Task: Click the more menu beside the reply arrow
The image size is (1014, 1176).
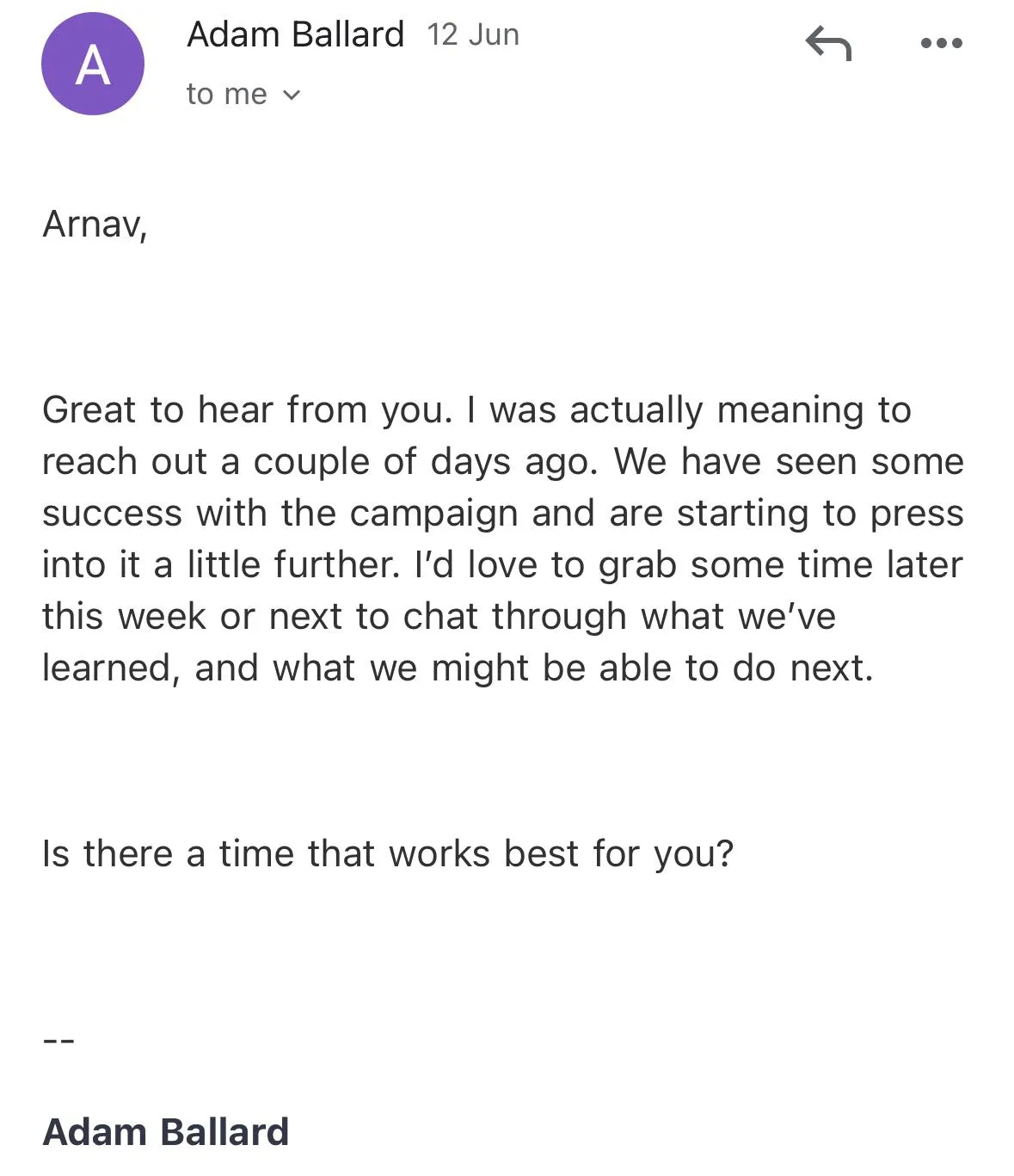Action: [939, 43]
